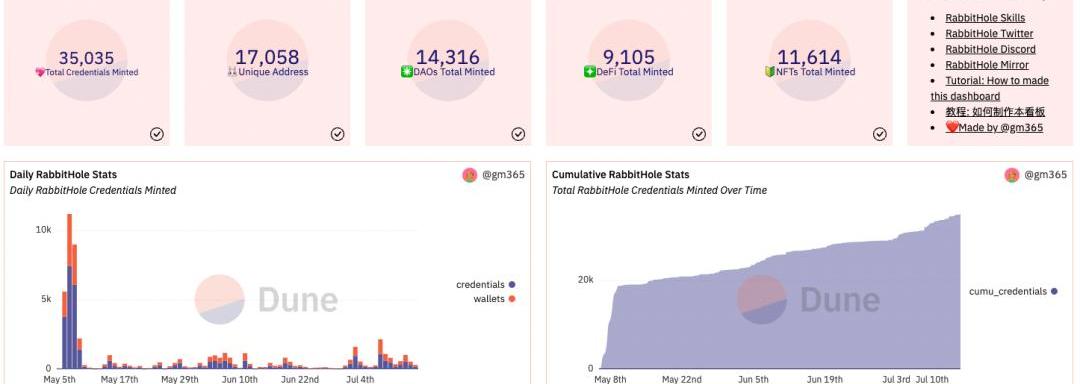Click the checkmark icon on Total Credentials Minted card
Screen dimensions: 1080x384
[156, 134]
